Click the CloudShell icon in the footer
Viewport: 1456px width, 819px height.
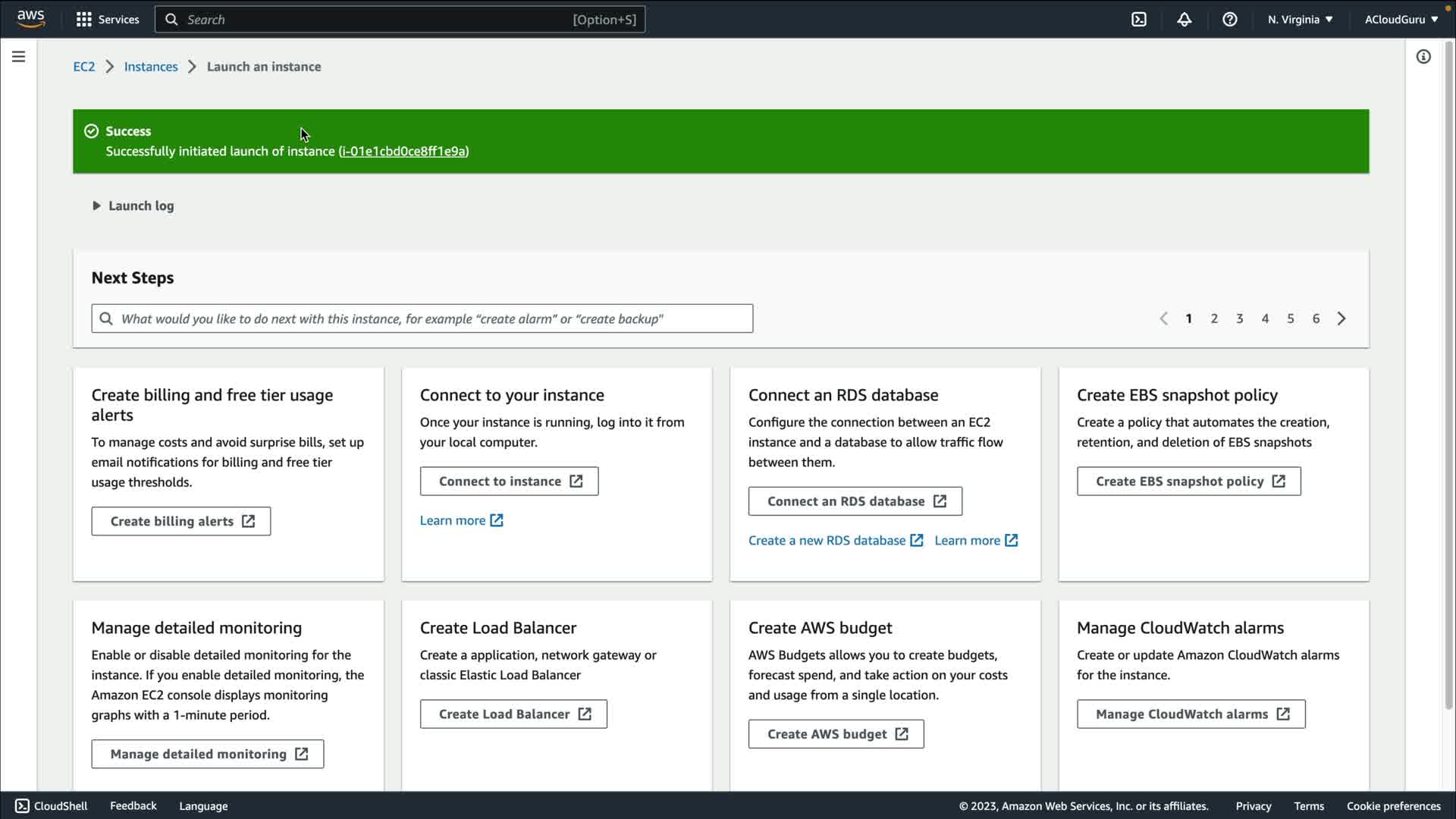click(23, 806)
